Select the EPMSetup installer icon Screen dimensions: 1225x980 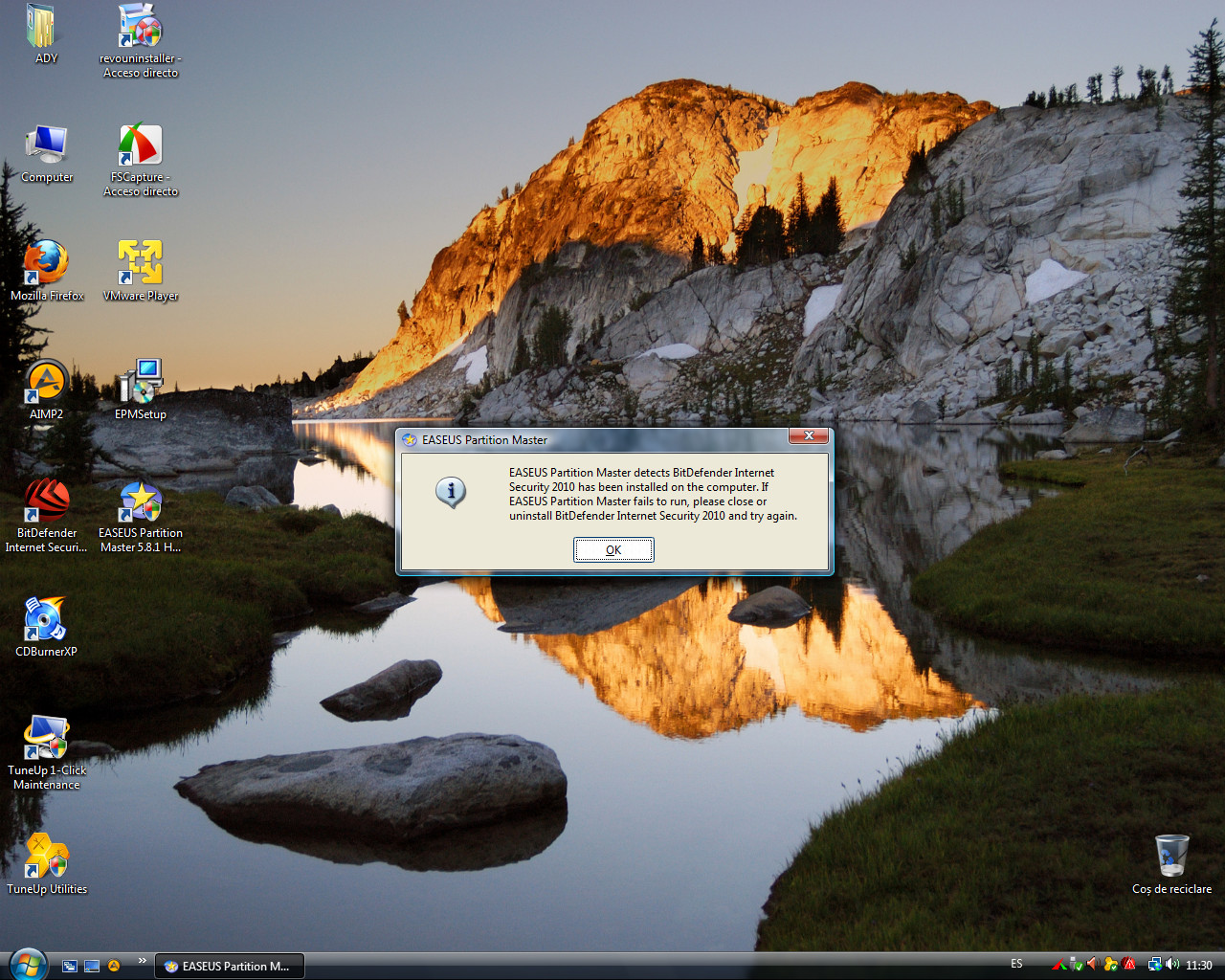(x=141, y=390)
